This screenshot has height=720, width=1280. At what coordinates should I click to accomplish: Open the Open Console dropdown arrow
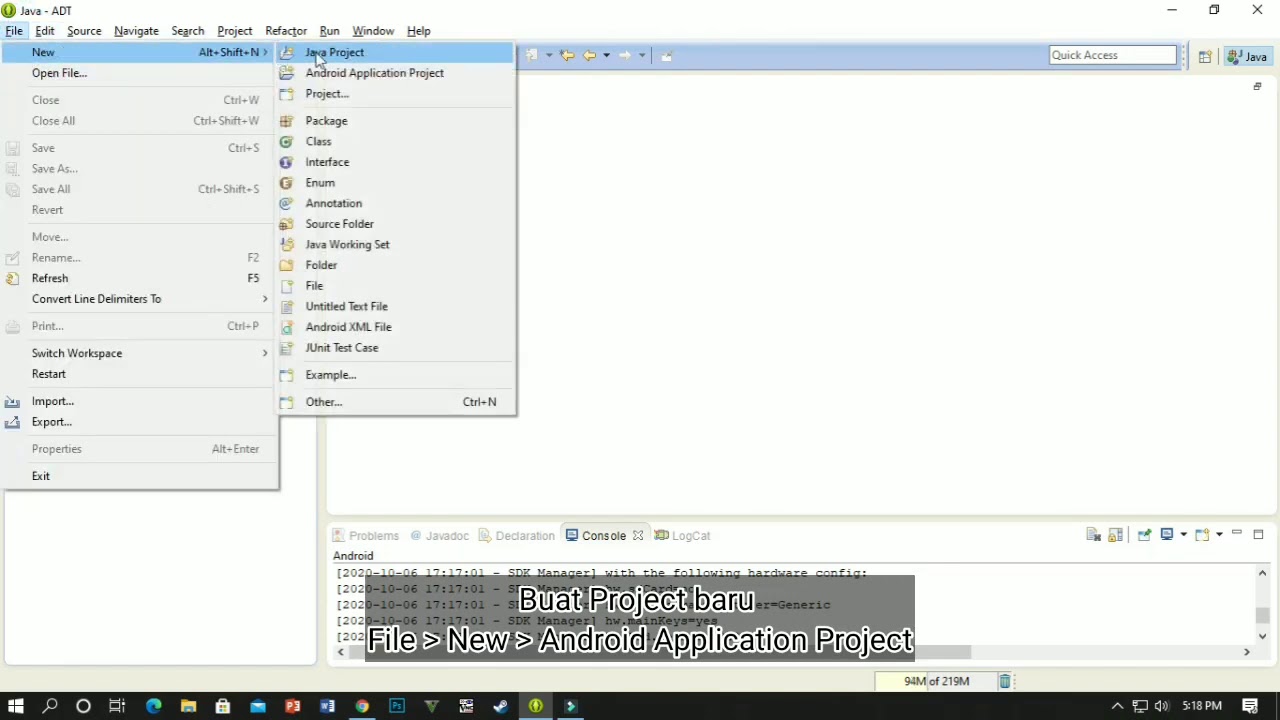click(1219, 535)
